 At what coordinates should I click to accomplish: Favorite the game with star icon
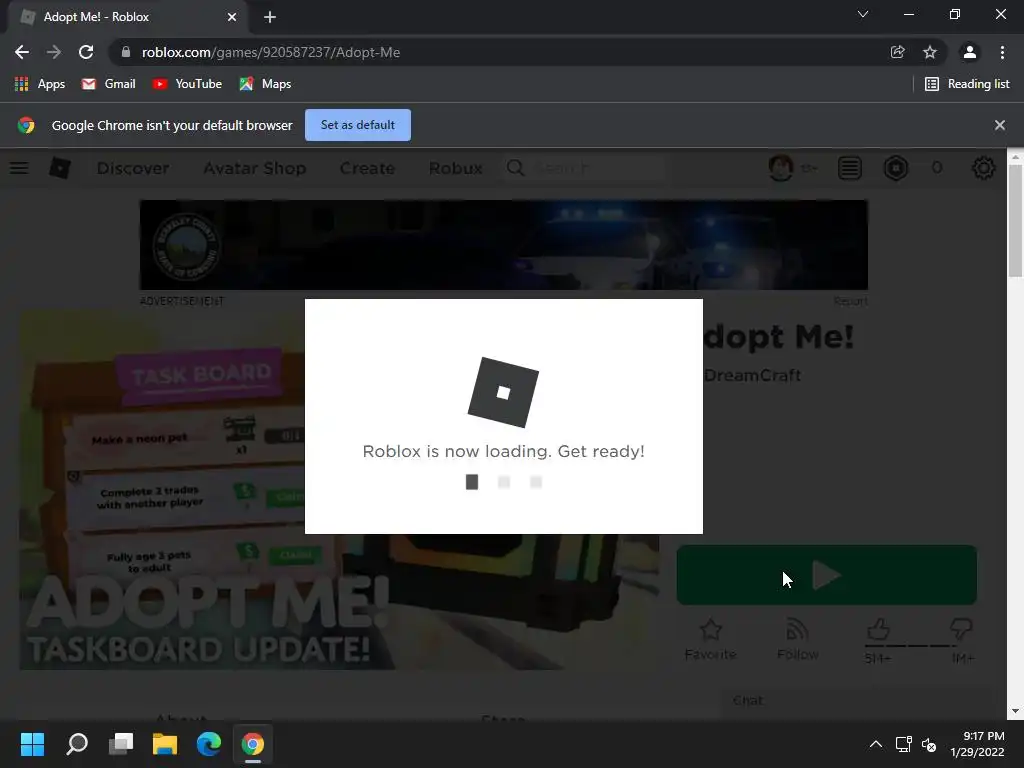[711, 640]
